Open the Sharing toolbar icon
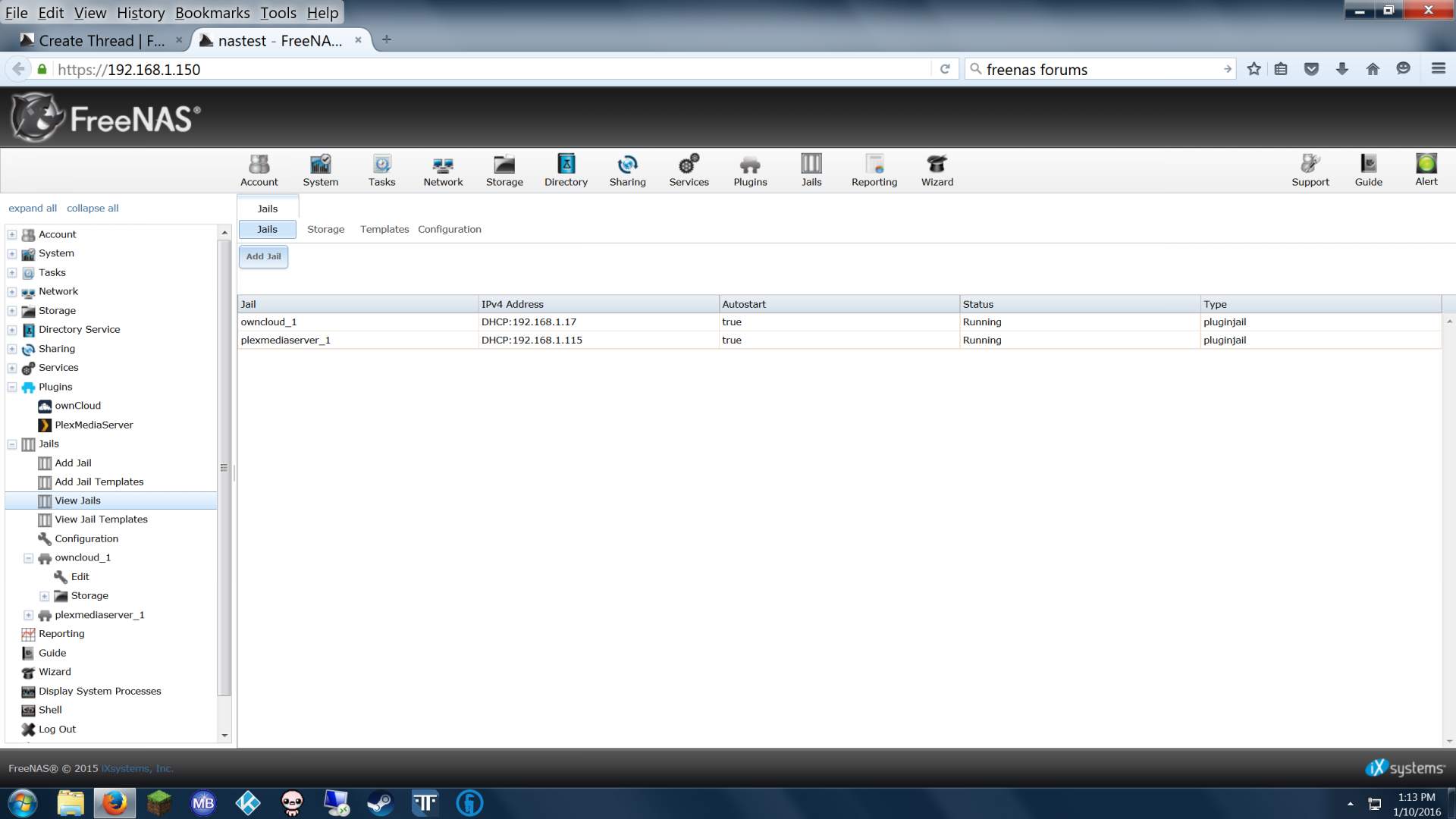This screenshot has width=1456, height=819. click(627, 171)
